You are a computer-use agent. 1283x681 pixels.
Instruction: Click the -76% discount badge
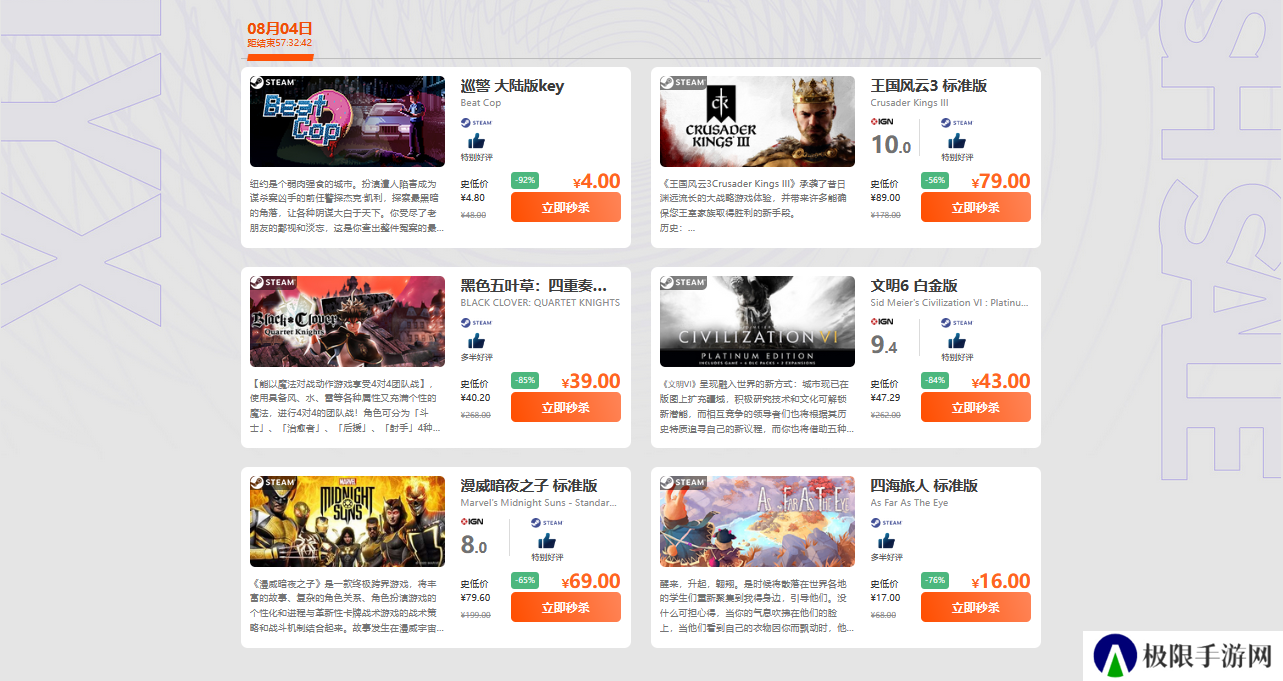[x=935, y=580]
